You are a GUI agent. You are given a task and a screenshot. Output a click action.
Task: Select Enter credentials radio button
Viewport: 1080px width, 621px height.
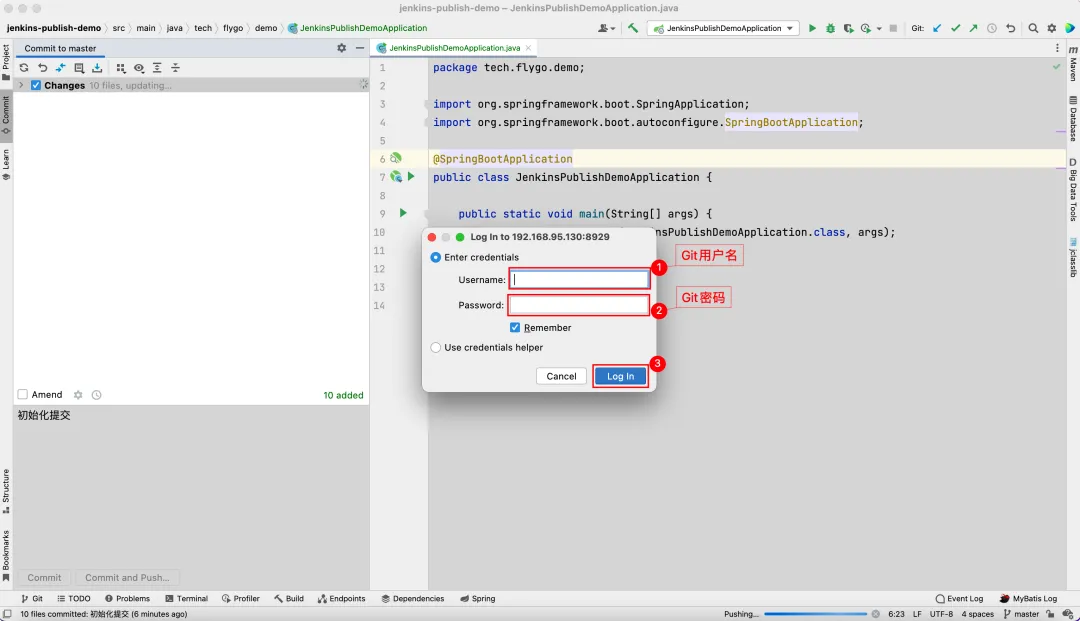435,257
